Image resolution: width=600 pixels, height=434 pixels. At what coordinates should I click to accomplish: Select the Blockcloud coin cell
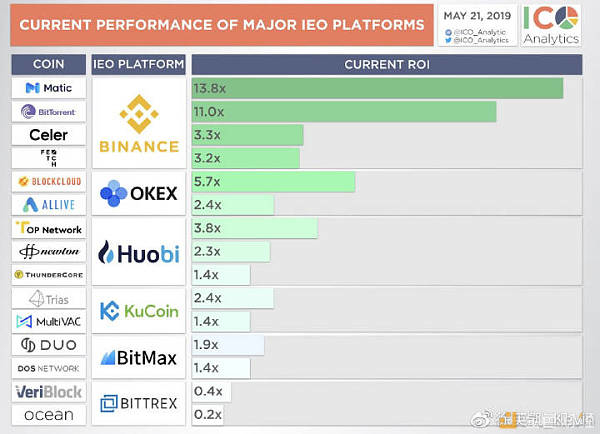[x=49, y=181]
